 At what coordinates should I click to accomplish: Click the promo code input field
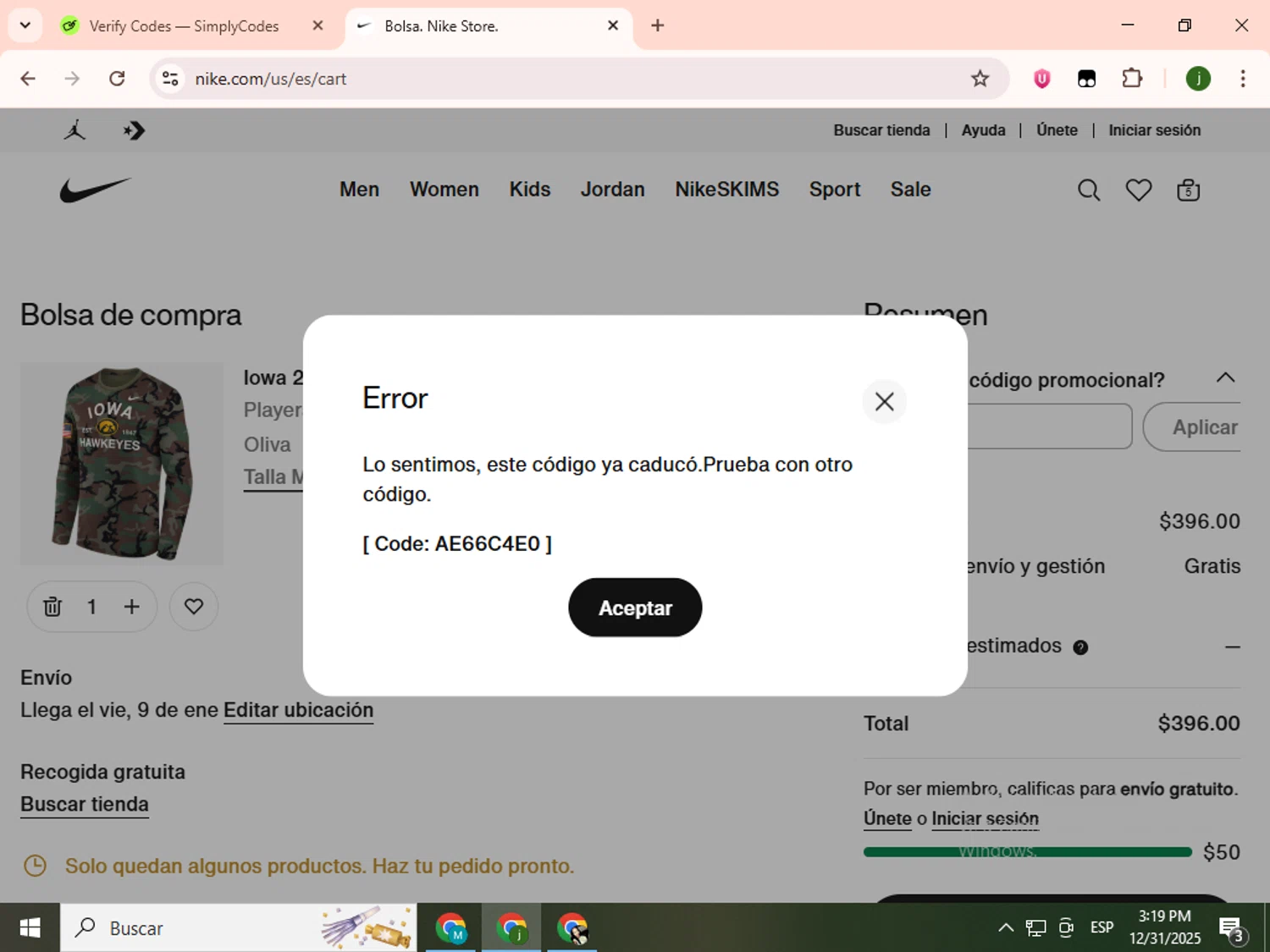1050,426
